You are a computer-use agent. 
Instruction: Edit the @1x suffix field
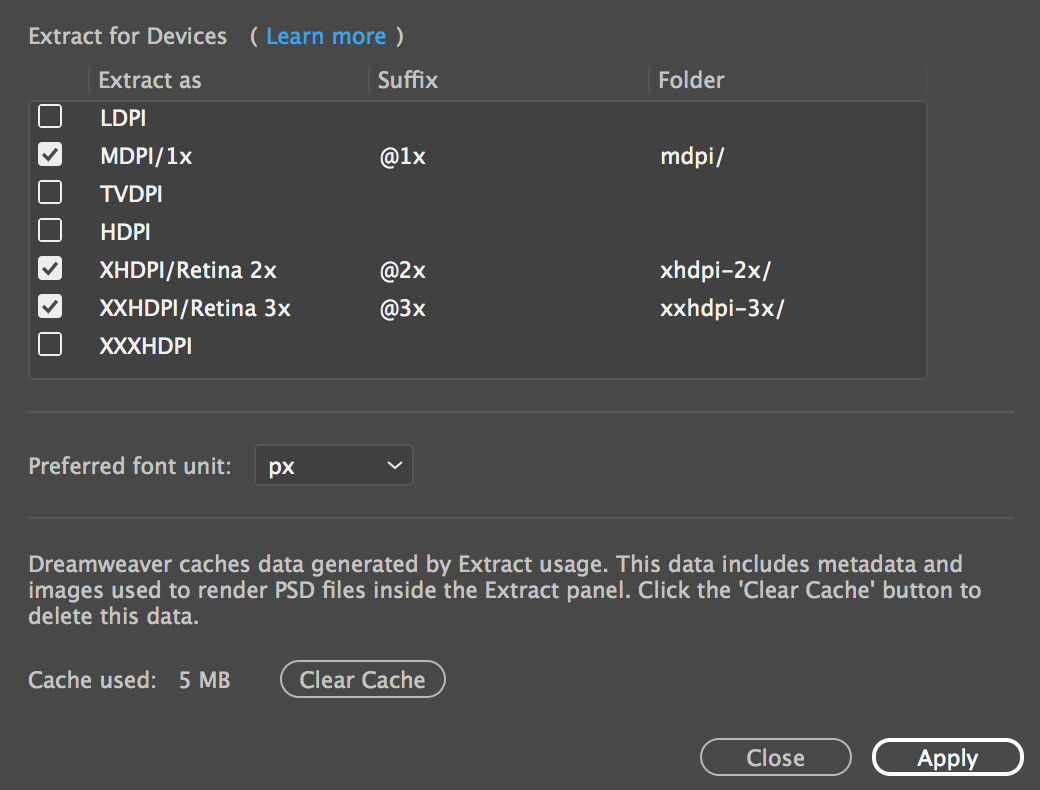pyautogui.click(x=401, y=155)
